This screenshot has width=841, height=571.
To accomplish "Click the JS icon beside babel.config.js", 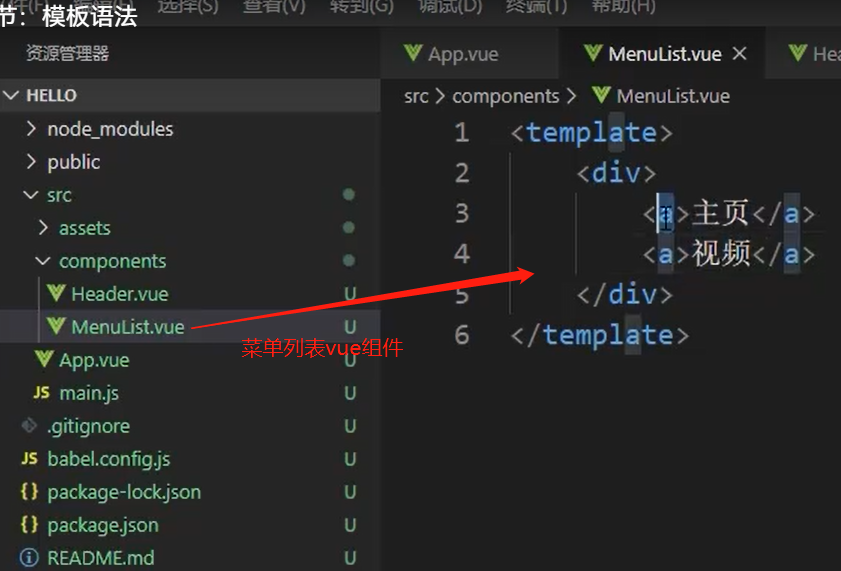I will (29, 459).
